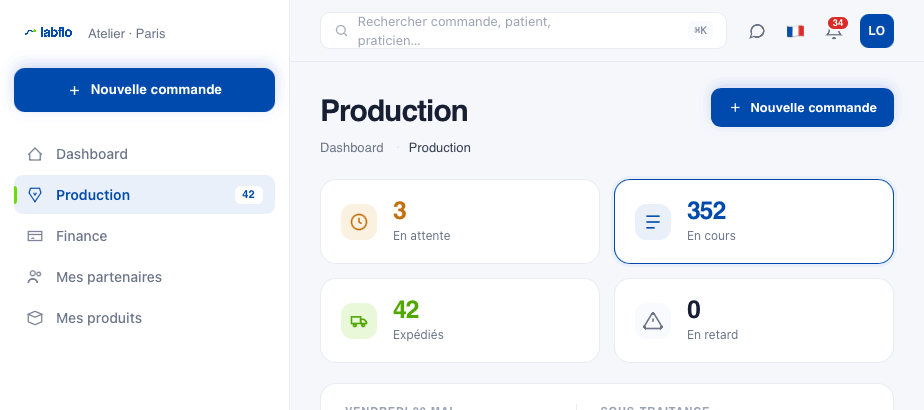Open the messages chat bubble icon

point(757,31)
